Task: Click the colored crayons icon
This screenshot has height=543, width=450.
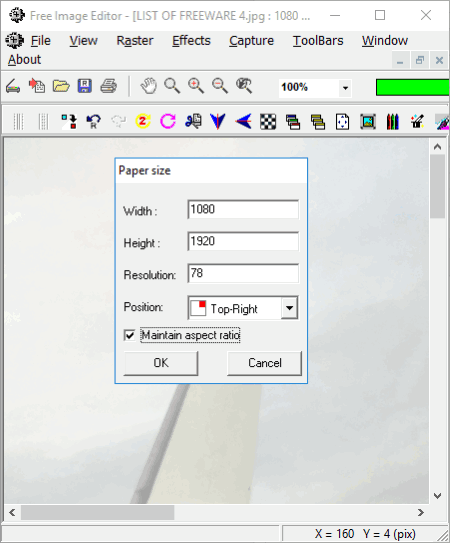Action: pos(392,122)
